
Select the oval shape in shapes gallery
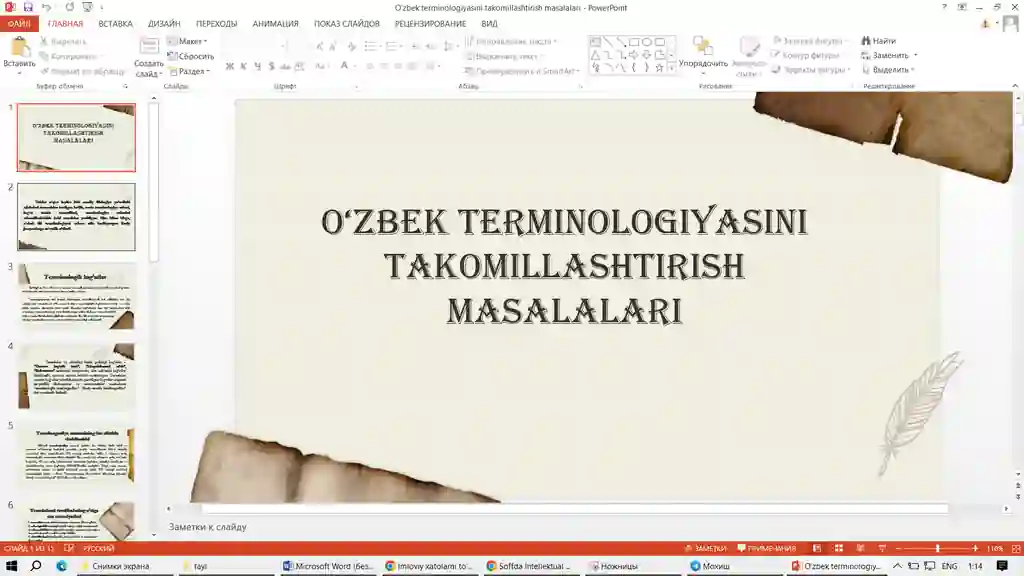click(647, 42)
